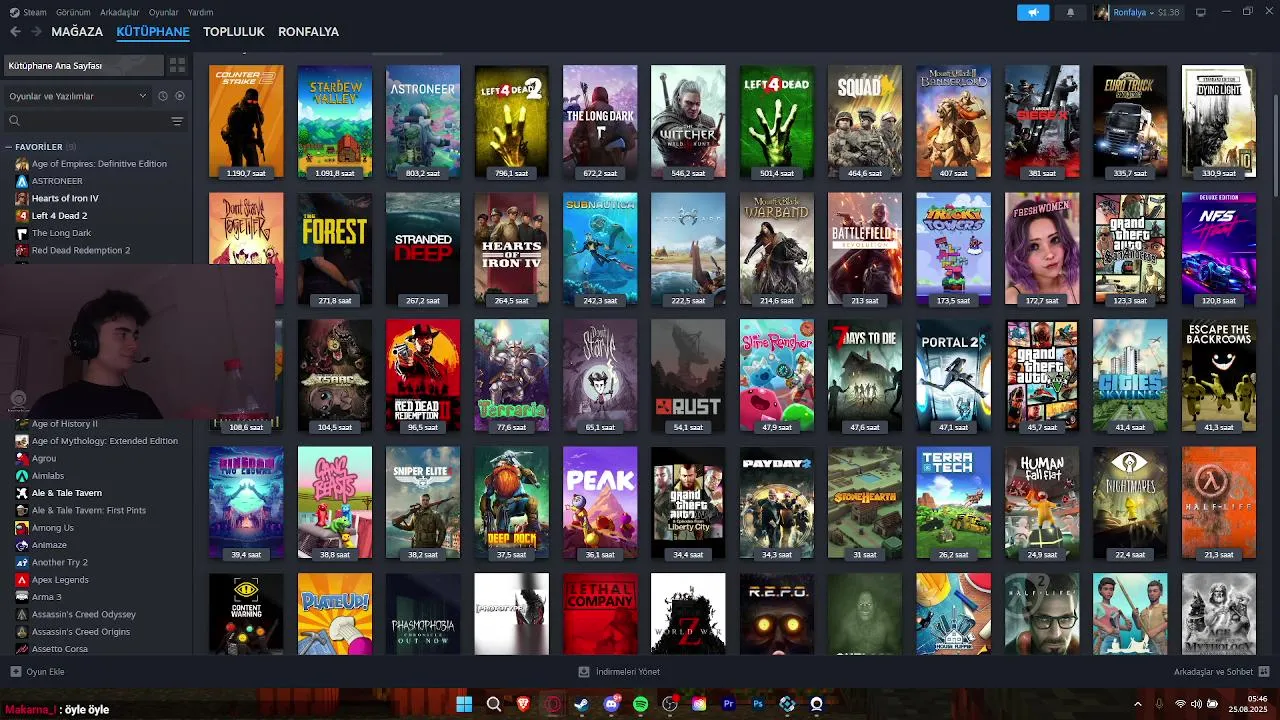Viewport: 1280px width, 720px height.
Task: Switch to grid collections view icon
Action: (177, 65)
